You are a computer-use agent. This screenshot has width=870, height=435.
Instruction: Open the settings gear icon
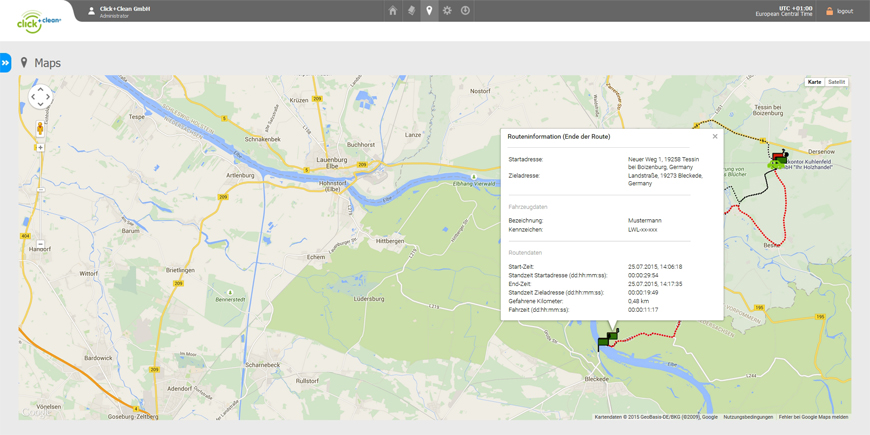[x=447, y=11]
